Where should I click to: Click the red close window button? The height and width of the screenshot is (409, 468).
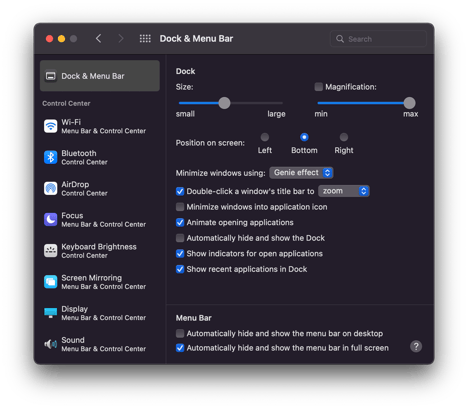49,39
